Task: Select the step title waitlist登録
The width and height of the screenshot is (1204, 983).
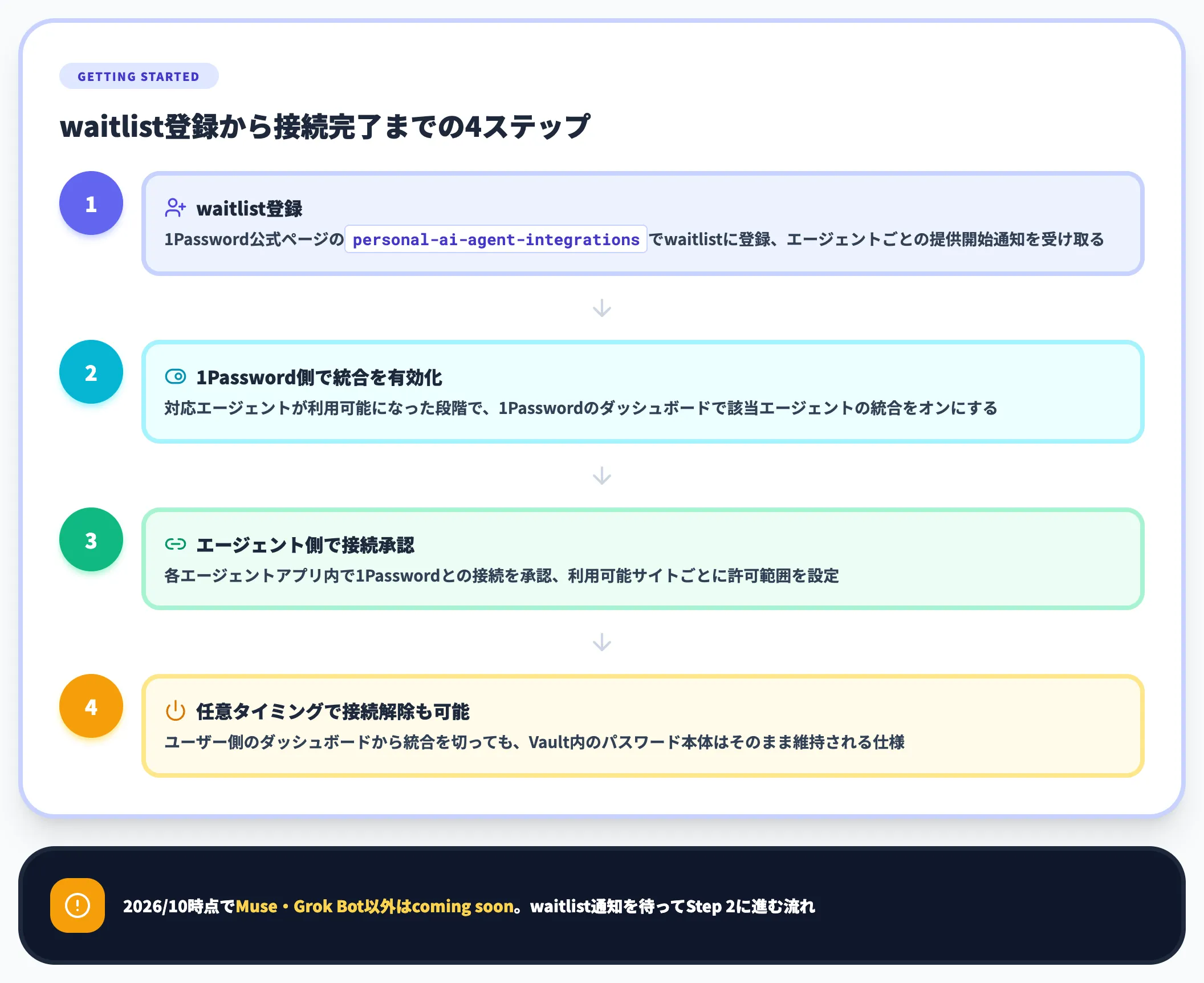Action: click(x=249, y=209)
